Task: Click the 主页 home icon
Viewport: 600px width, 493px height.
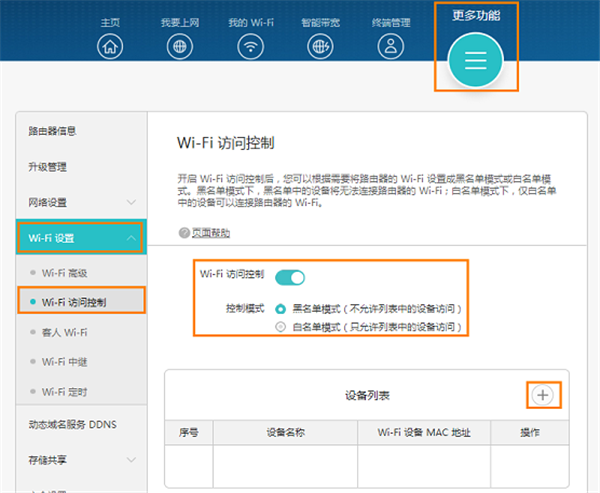Action: pos(110,46)
